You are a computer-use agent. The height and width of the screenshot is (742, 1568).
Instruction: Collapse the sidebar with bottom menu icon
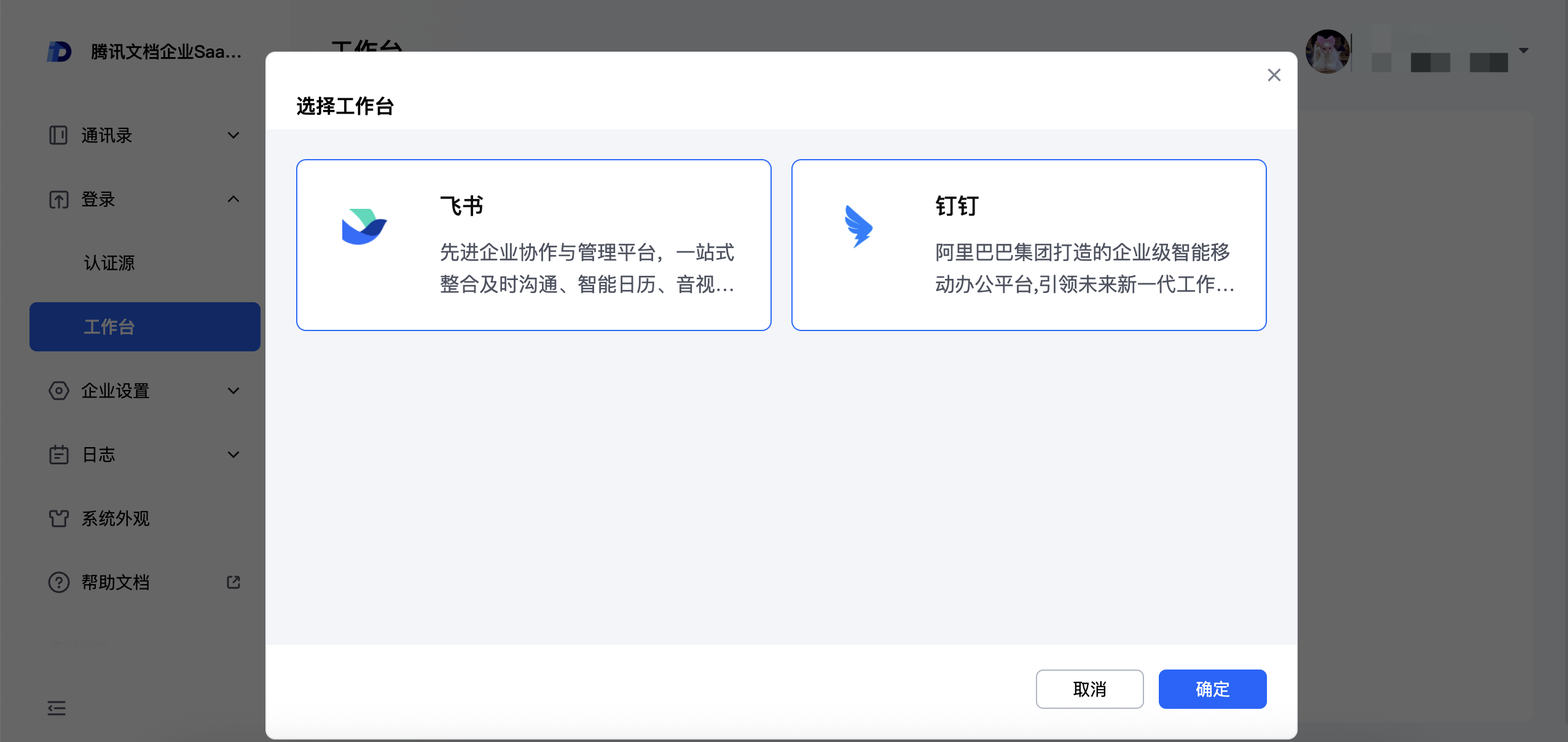coord(57,708)
